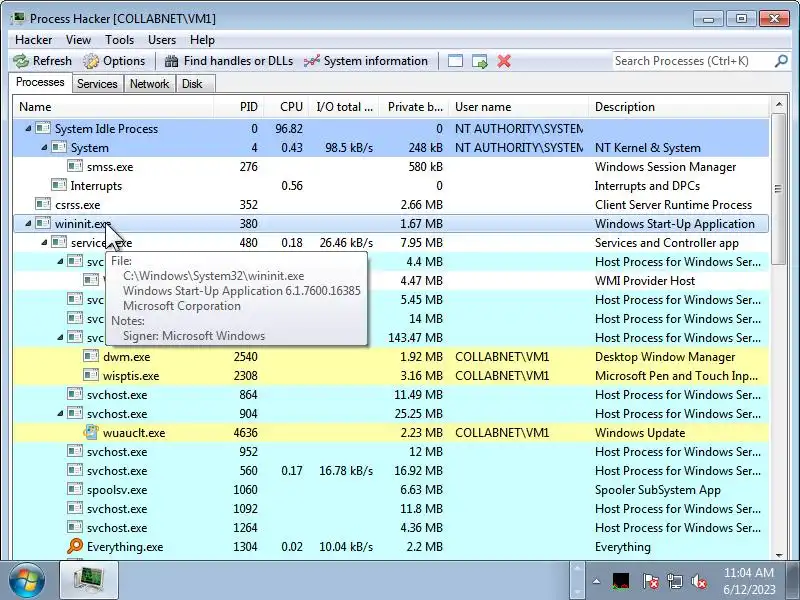The height and width of the screenshot is (600, 800).
Task: Click the 'Desktop Window Manager' description
Action: [x=665, y=357]
